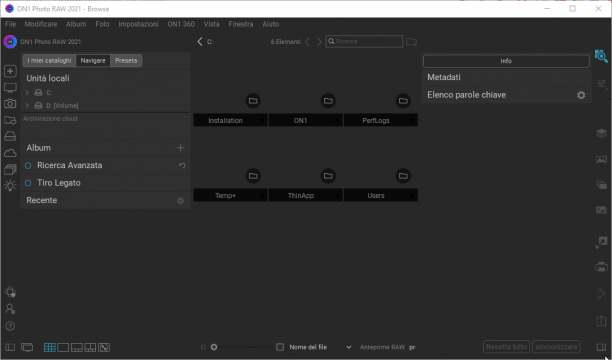Switch to filmstrip view mode

pos(77,347)
